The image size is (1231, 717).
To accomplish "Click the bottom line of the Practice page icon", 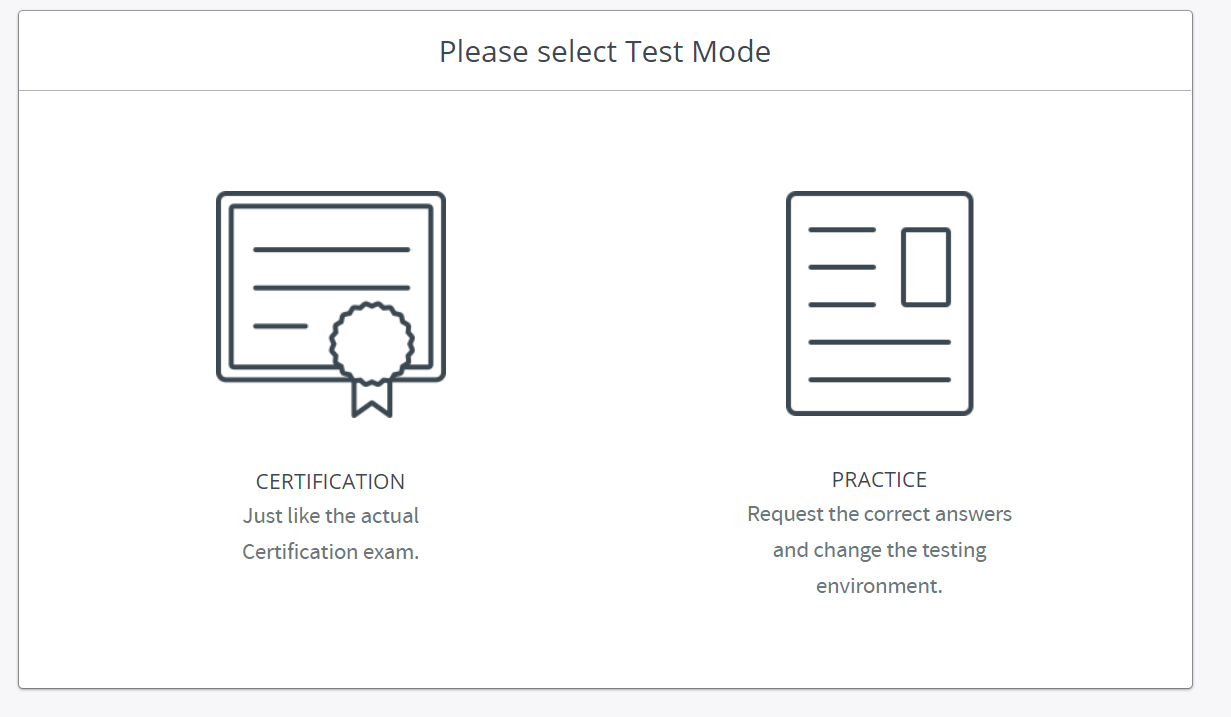I will 879,379.
